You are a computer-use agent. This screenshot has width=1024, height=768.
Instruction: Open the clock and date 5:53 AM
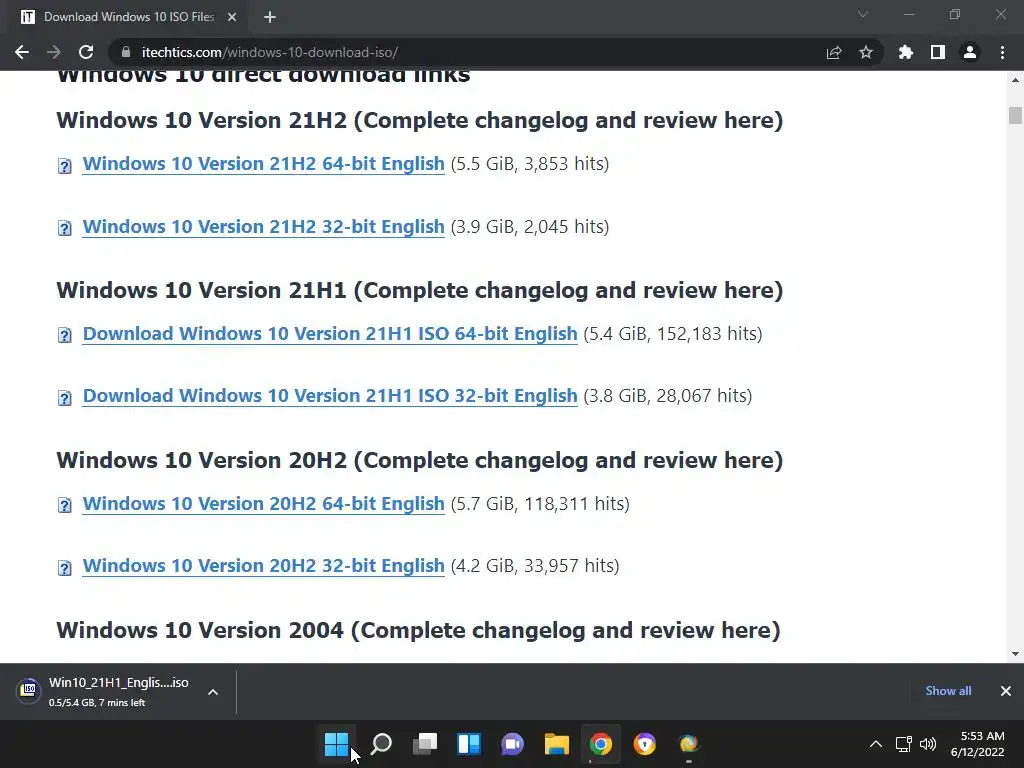click(978, 744)
